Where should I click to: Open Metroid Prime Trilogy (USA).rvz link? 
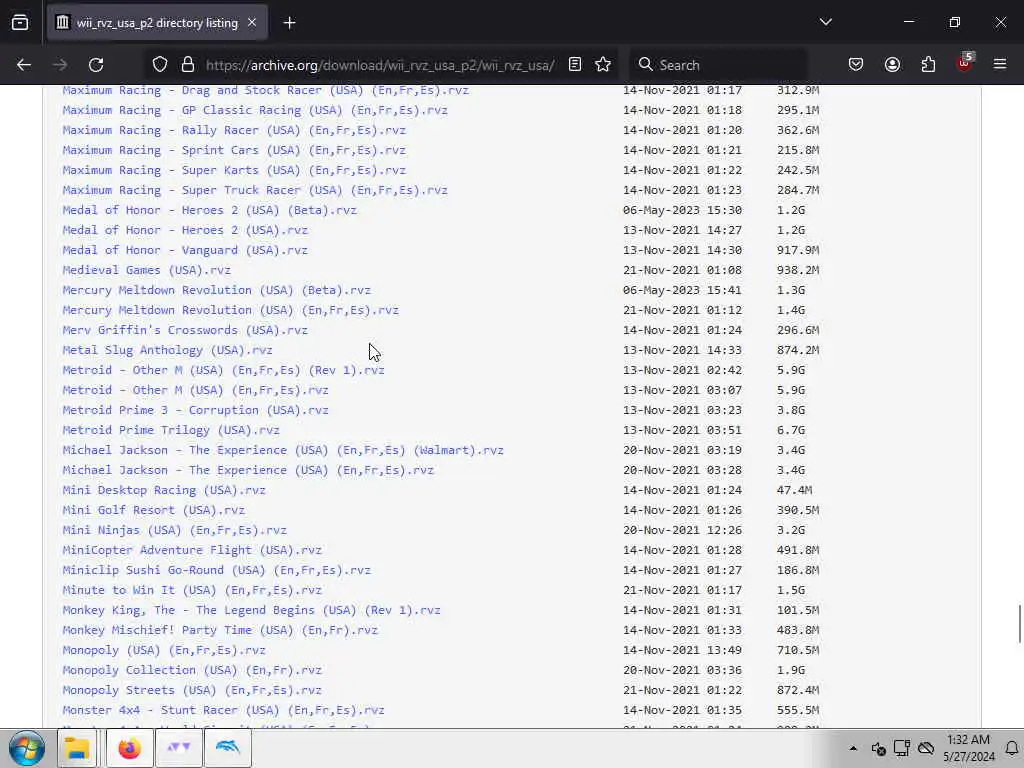tap(171, 430)
